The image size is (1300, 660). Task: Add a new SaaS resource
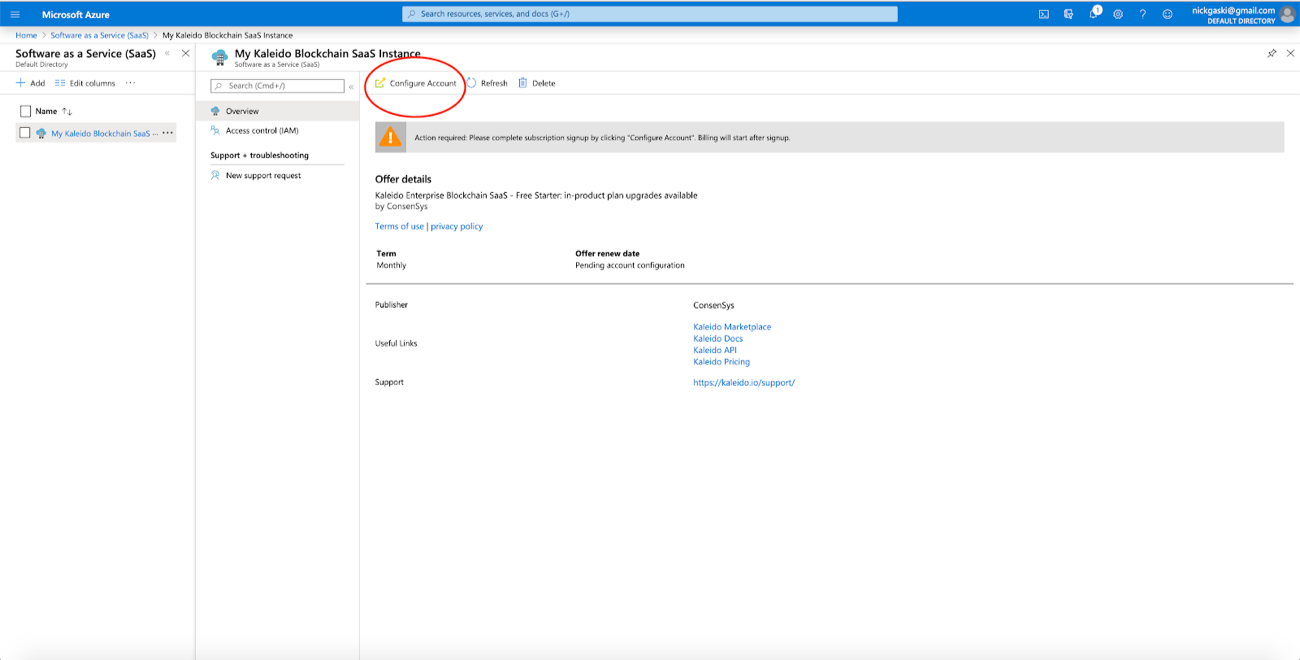click(30, 83)
